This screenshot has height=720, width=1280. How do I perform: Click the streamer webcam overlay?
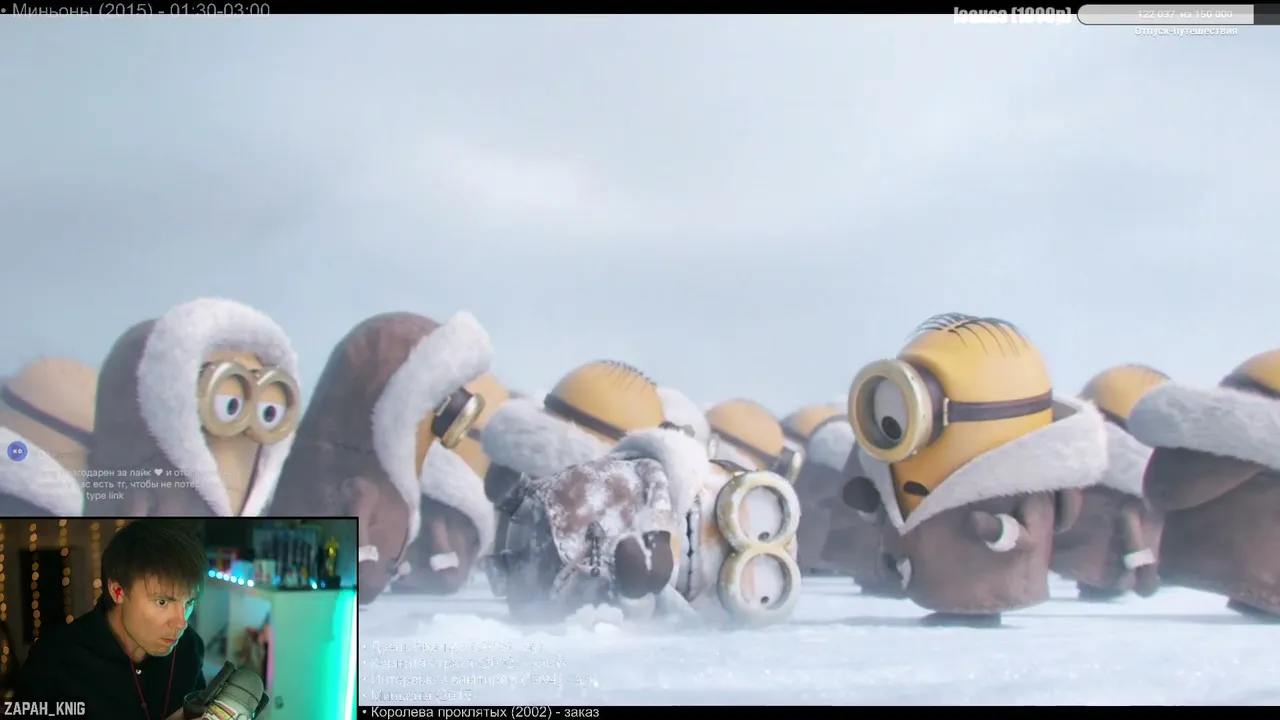coord(179,618)
